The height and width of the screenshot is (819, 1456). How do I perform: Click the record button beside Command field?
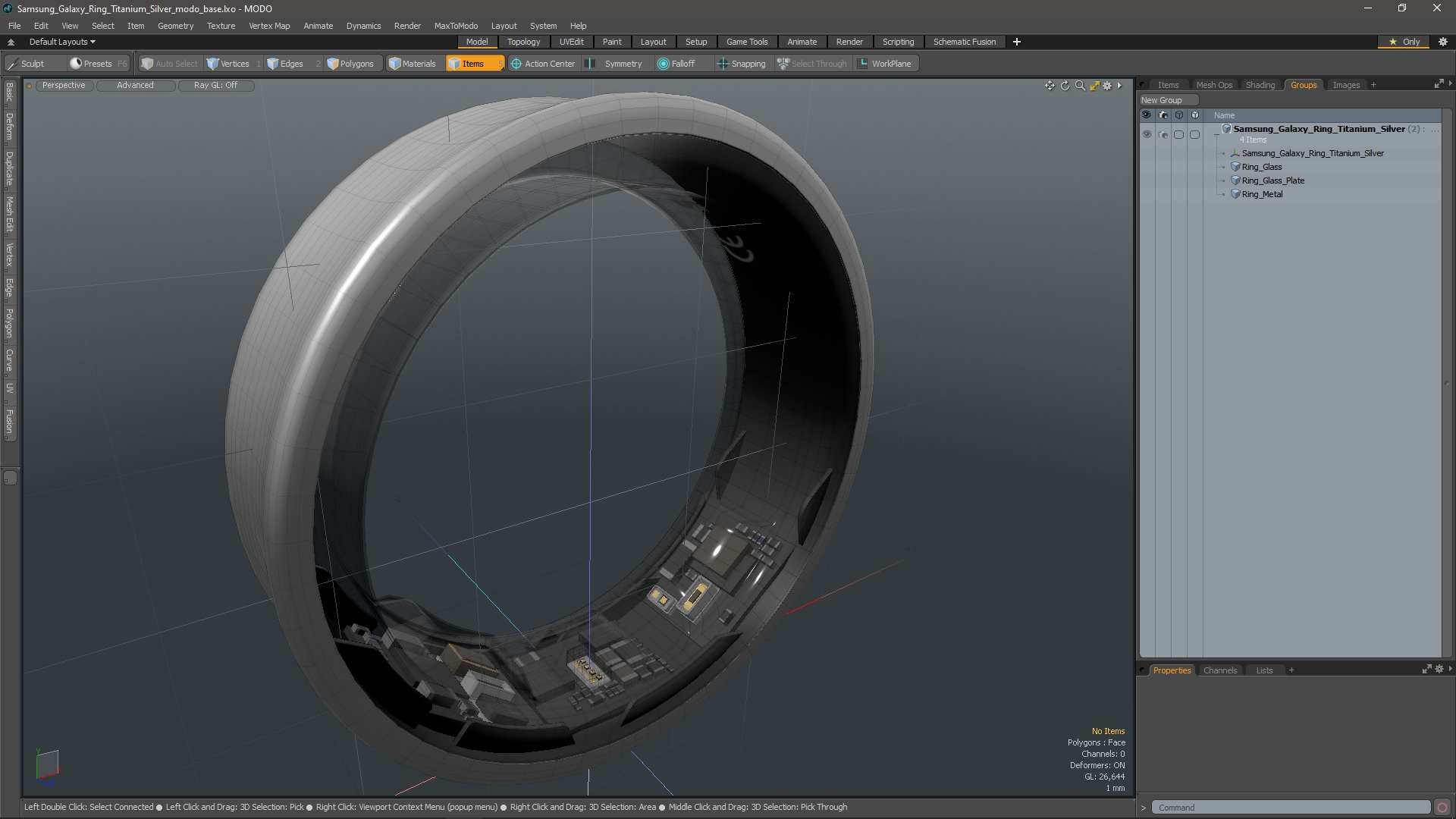(1442, 808)
